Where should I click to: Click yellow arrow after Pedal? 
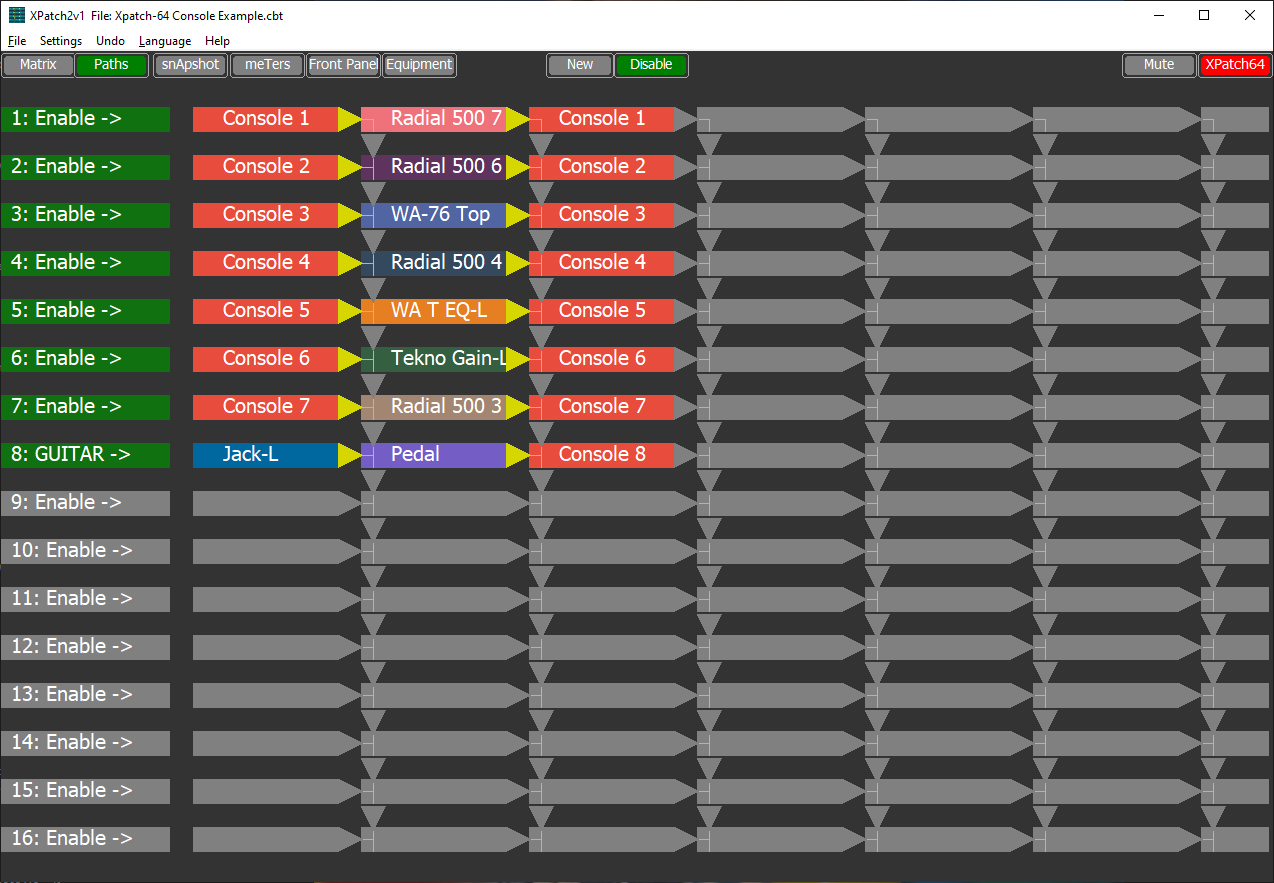tap(517, 455)
